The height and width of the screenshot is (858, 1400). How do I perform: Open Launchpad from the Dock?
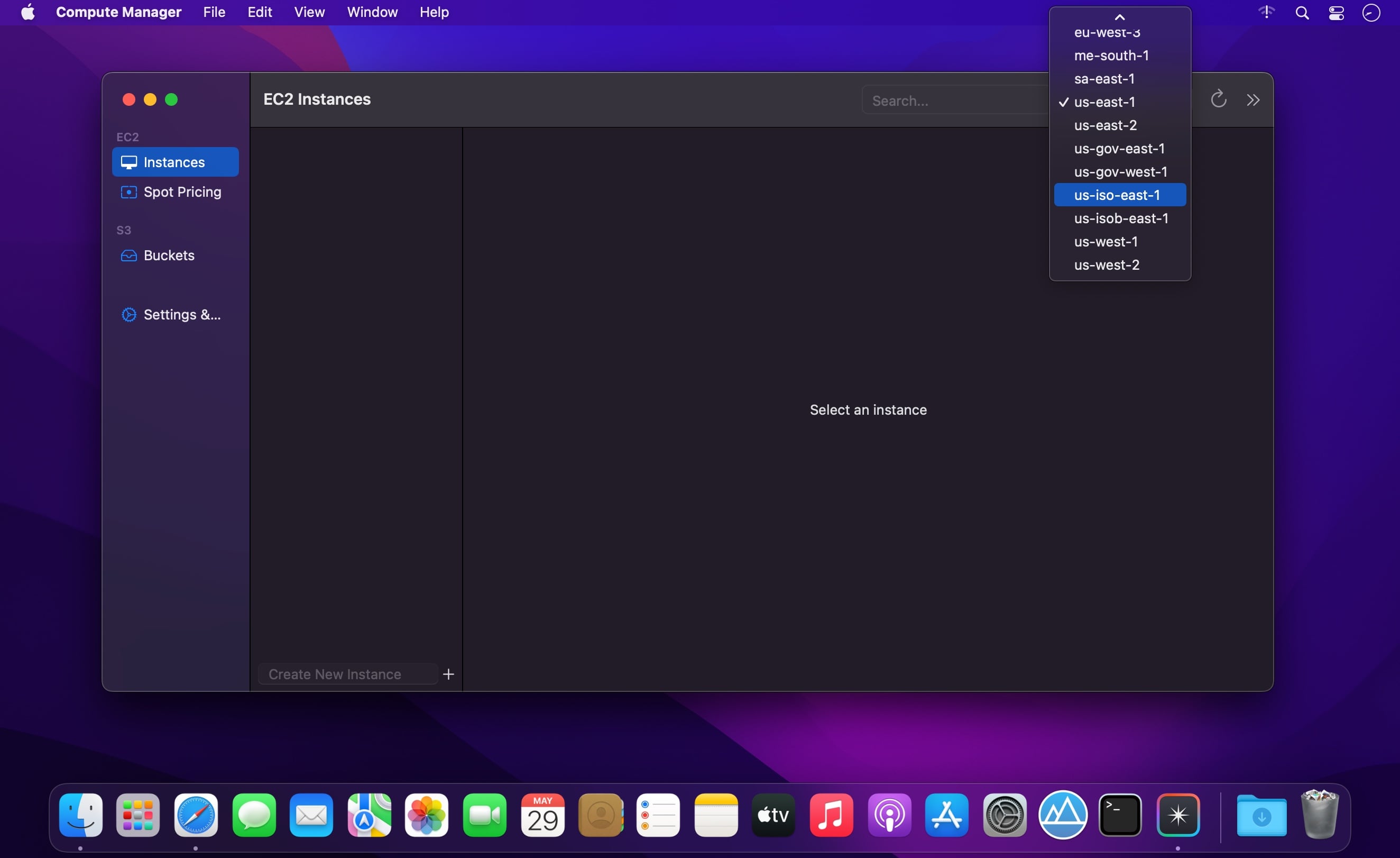[x=138, y=815]
